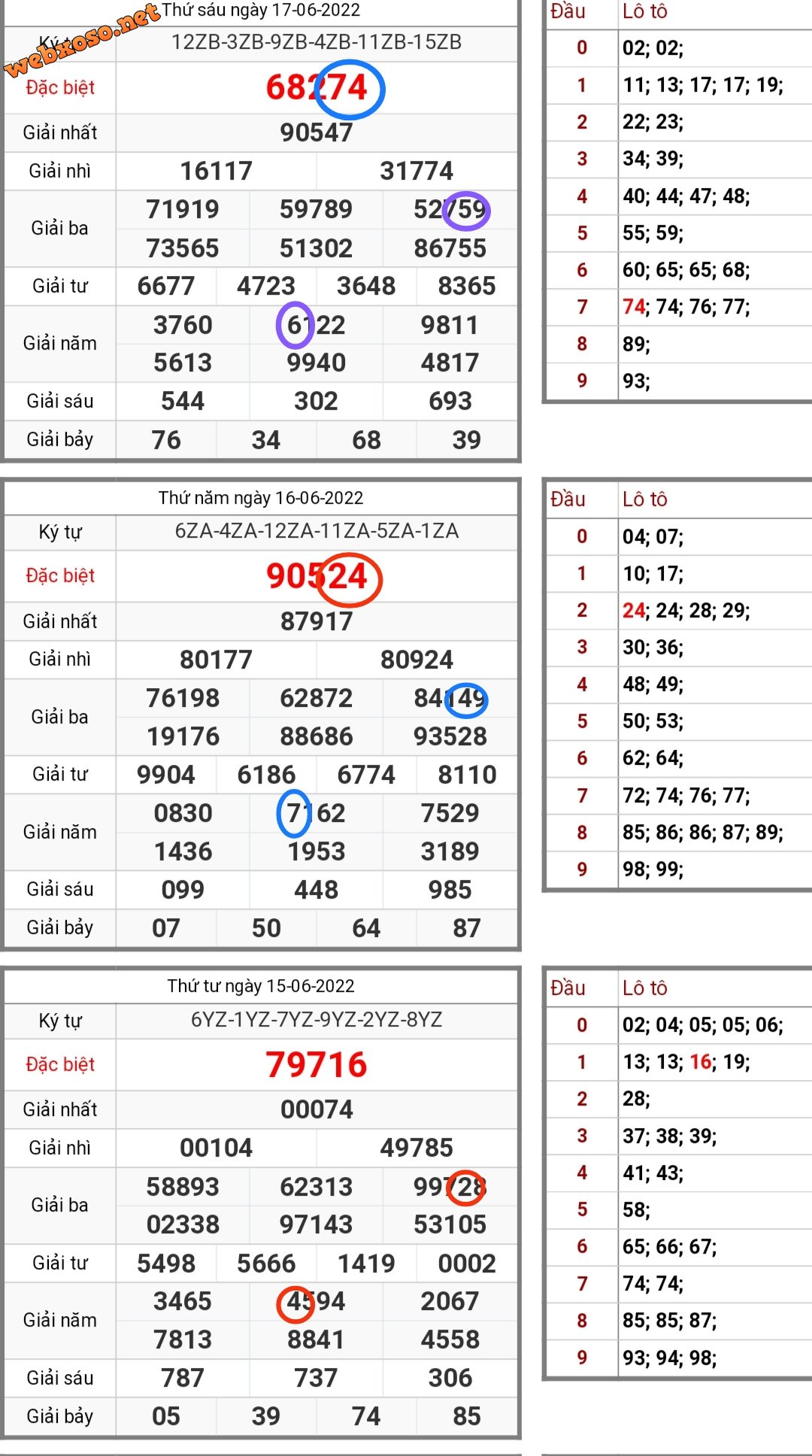Click the lô tô row '02; 04; 05; 05; 06;'

point(703,1024)
